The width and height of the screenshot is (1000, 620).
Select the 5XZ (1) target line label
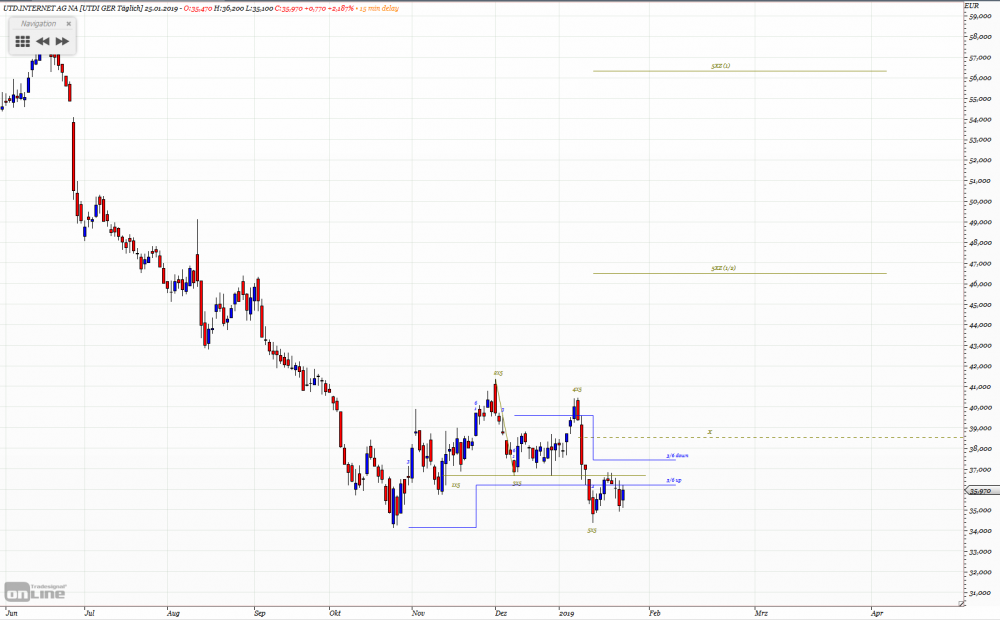pos(721,66)
